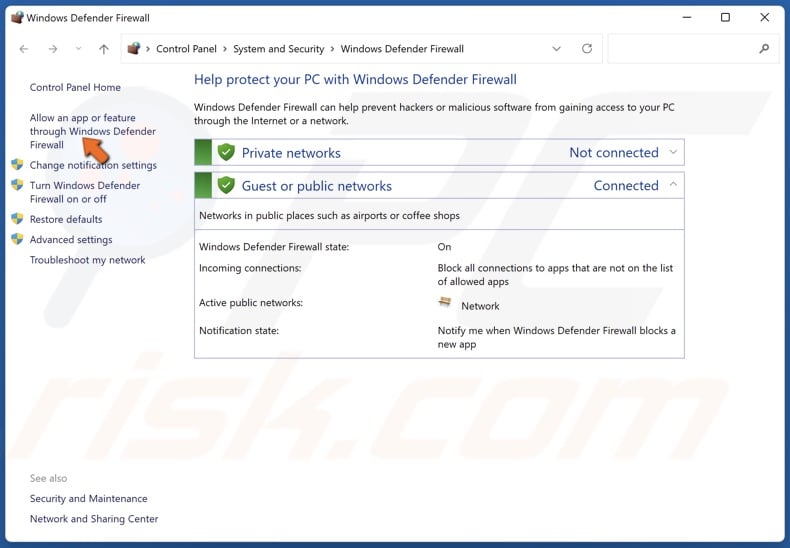Viewport: 790px width, 548px height.
Task: Open Allow an app or feature link
Action: pos(93,131)
